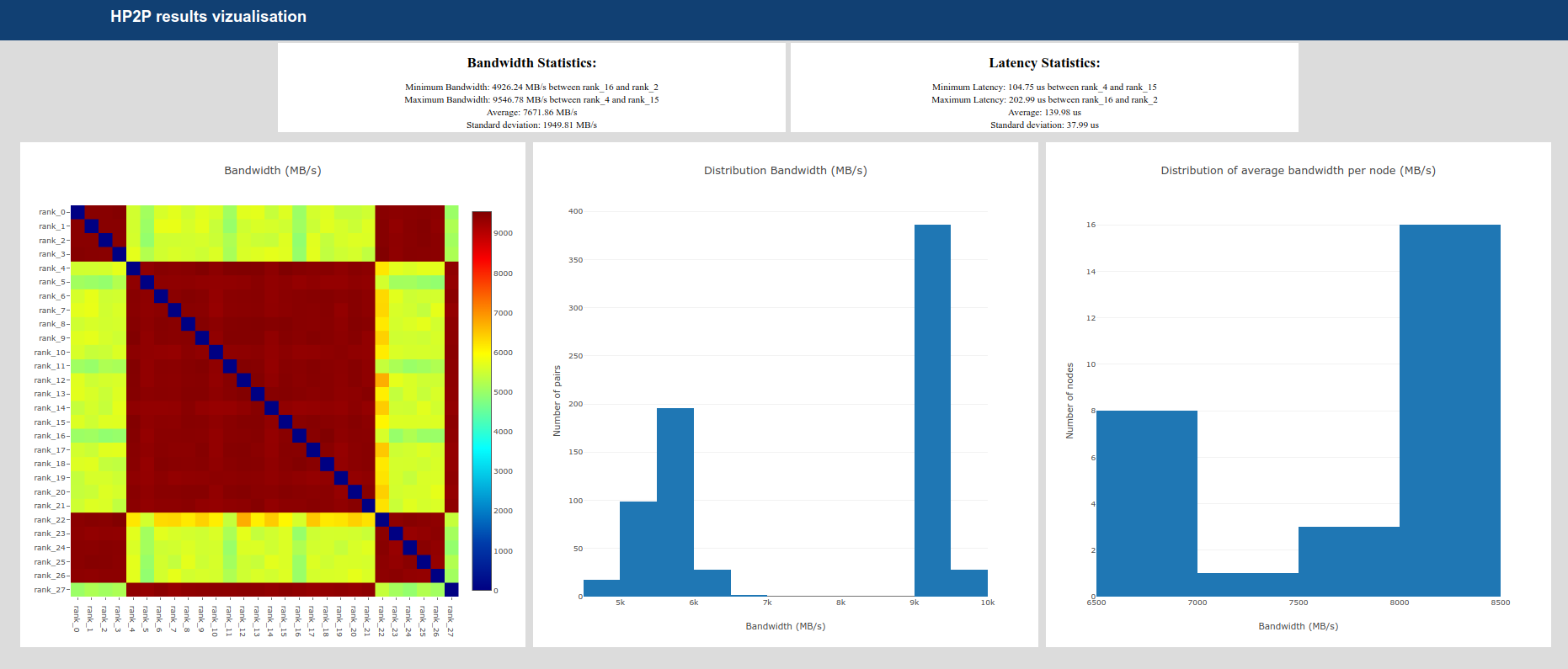Screen dimensions: 1568x669
Task: Click rotated rank_15 label below the heatmap
Action: pyautogui.click(x=284, y=620)
